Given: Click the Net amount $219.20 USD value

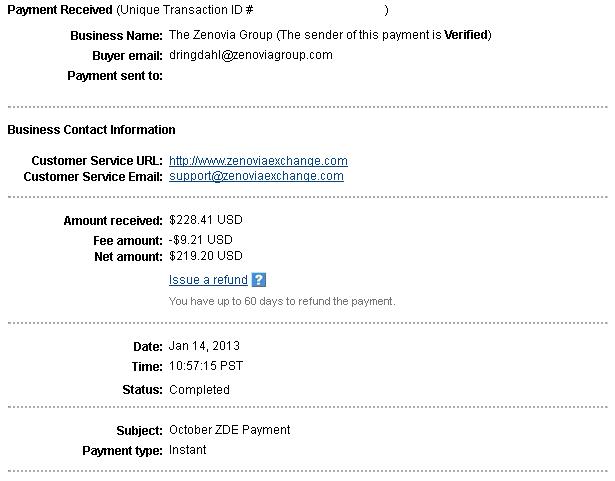Looking at the screenshot, I should [x=206, y=256].
